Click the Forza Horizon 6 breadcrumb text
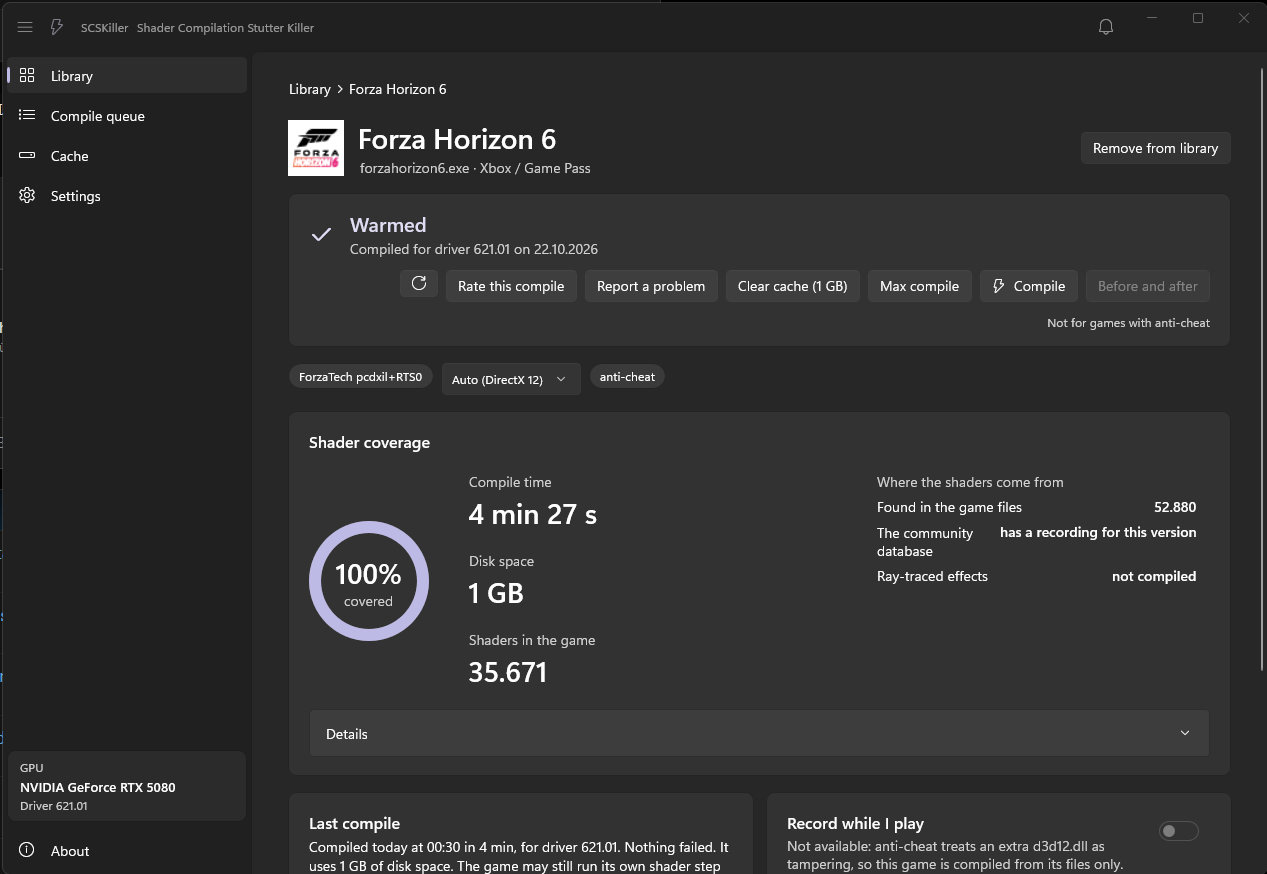1267x874 pixels. click(398, 89)
